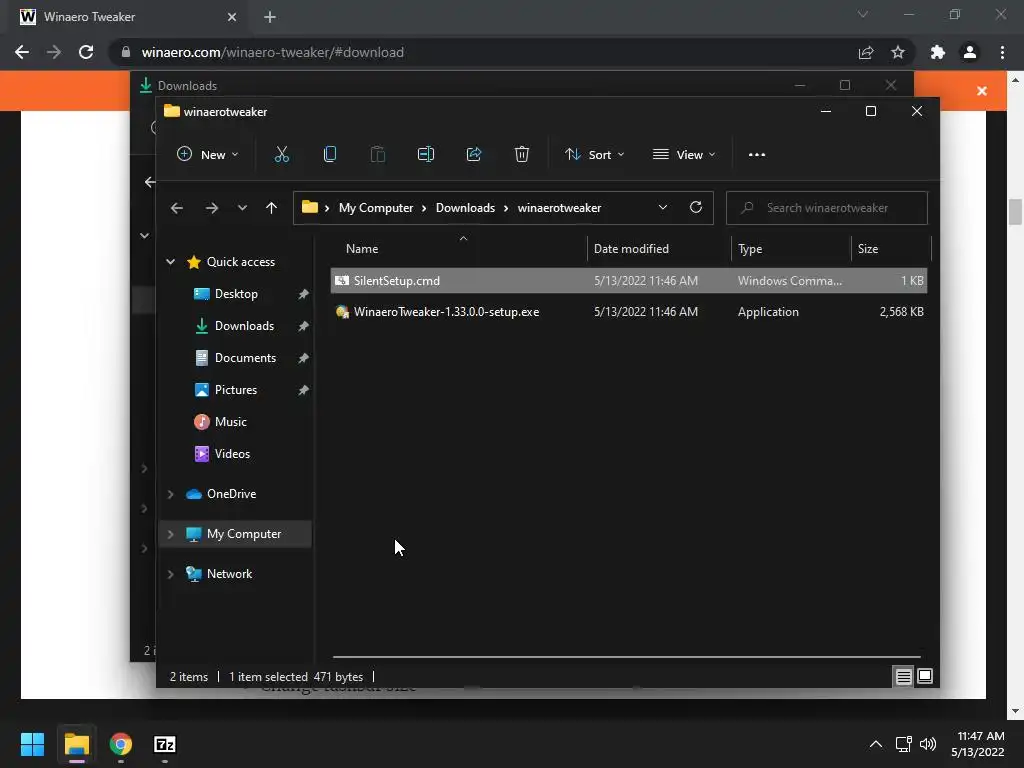The height and width of the screenshot is (768, 1024).
Task: Open the See more three-dots menu
Action: [x=757, y=155]
